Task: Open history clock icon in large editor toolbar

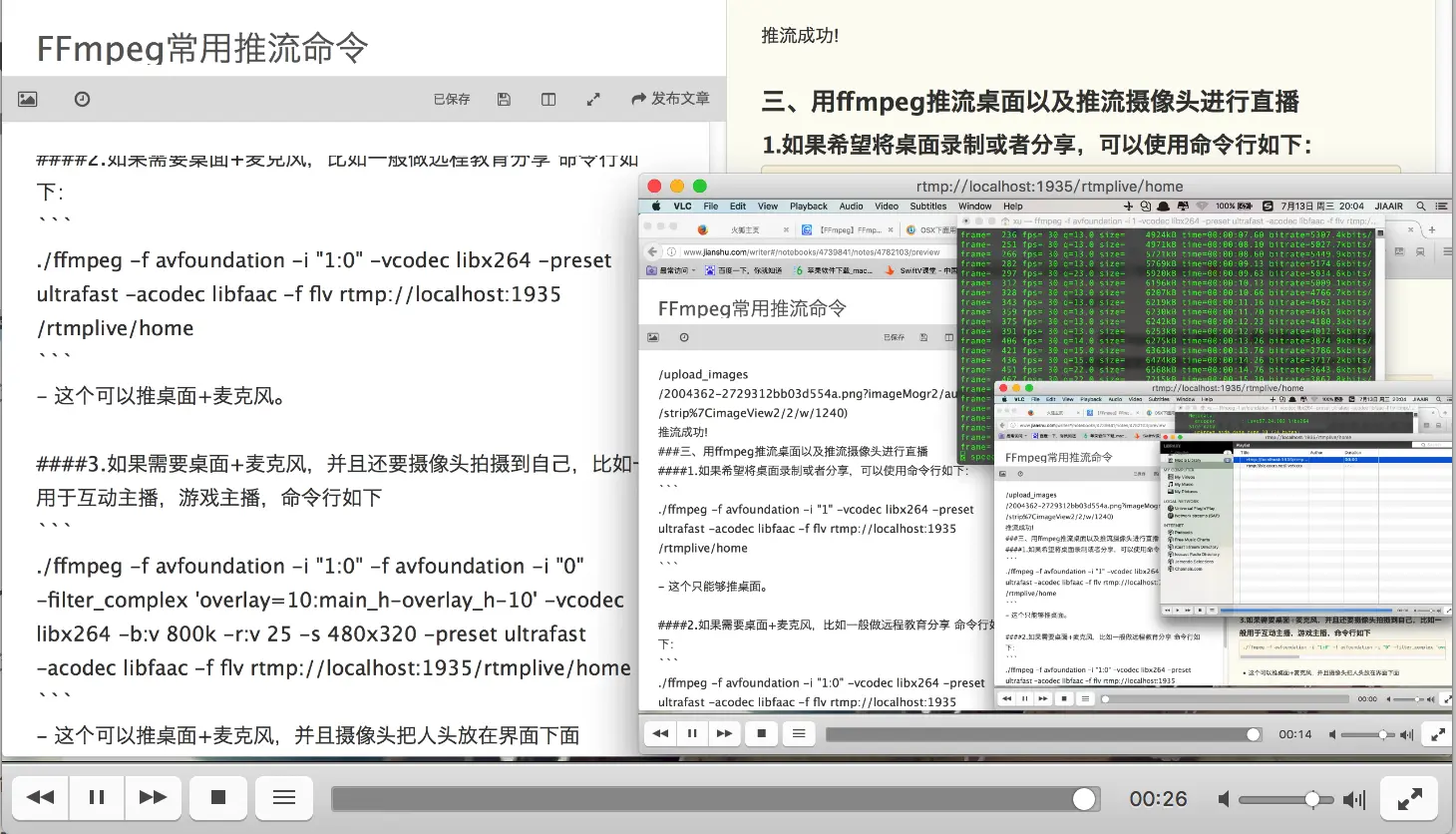Action: point(83,99)
